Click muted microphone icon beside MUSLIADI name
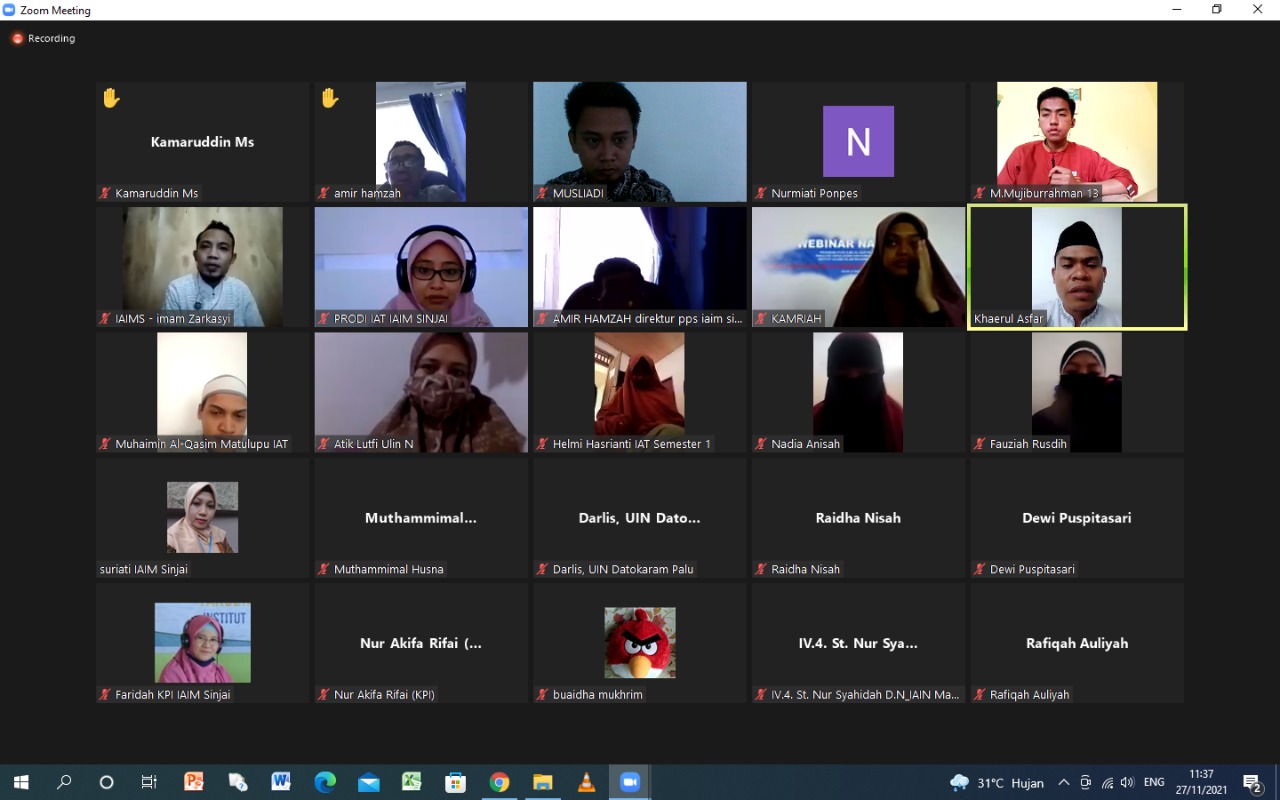The height and width of the screenshot is (800, 1280). [542, 193]
